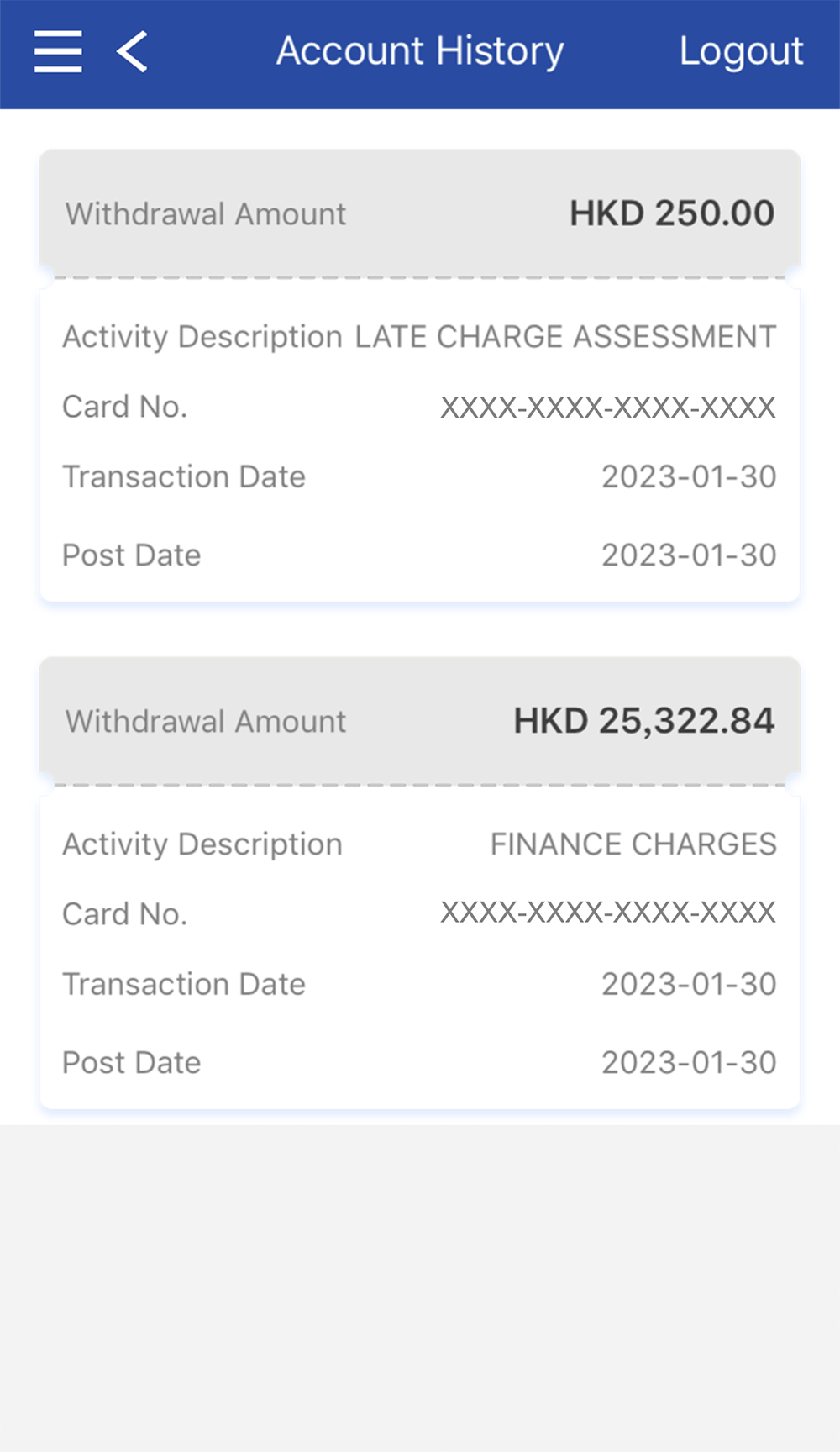
Task: Click the second Transaction Date value
Action: pyautogui.click(x=688, y=985)
